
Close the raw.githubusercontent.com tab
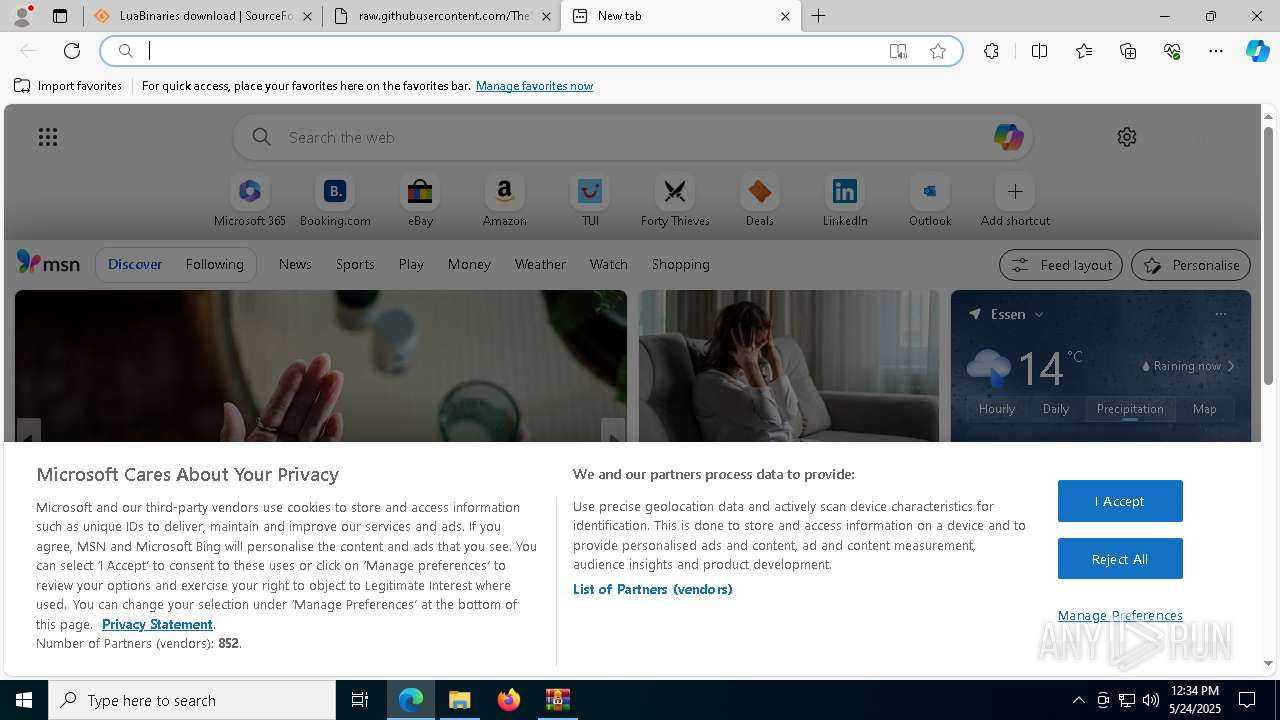point(546,16)
